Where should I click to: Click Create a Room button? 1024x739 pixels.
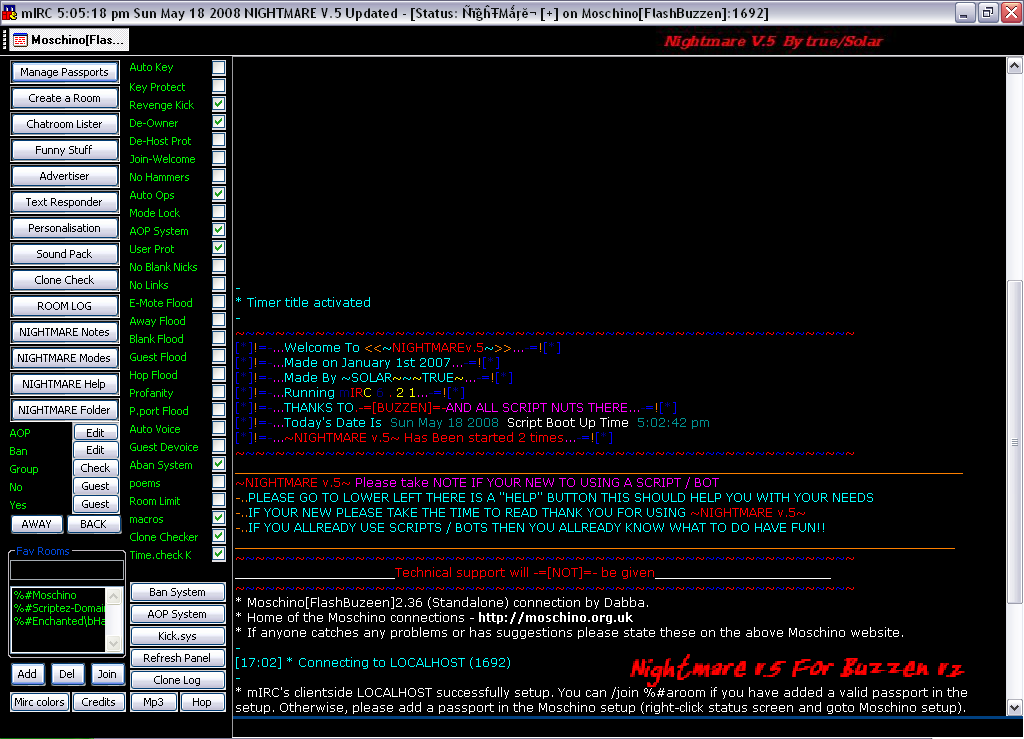(64, 98)
